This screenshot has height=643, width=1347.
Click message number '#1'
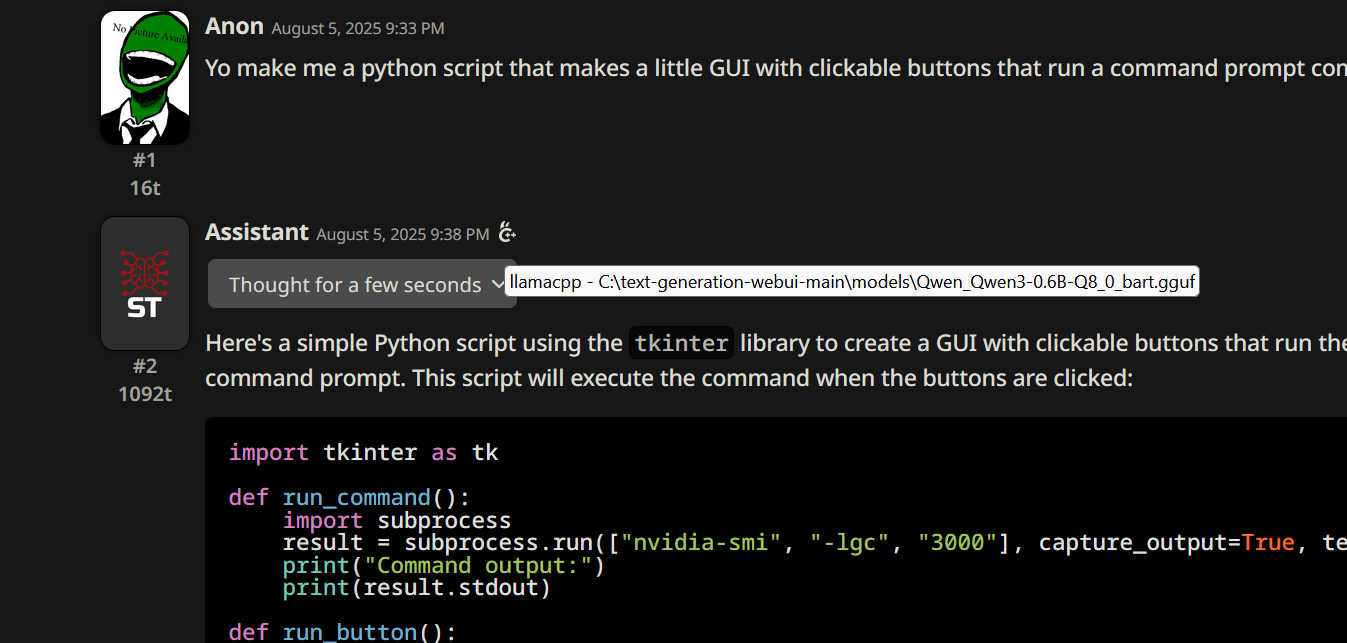click(145, 160)
